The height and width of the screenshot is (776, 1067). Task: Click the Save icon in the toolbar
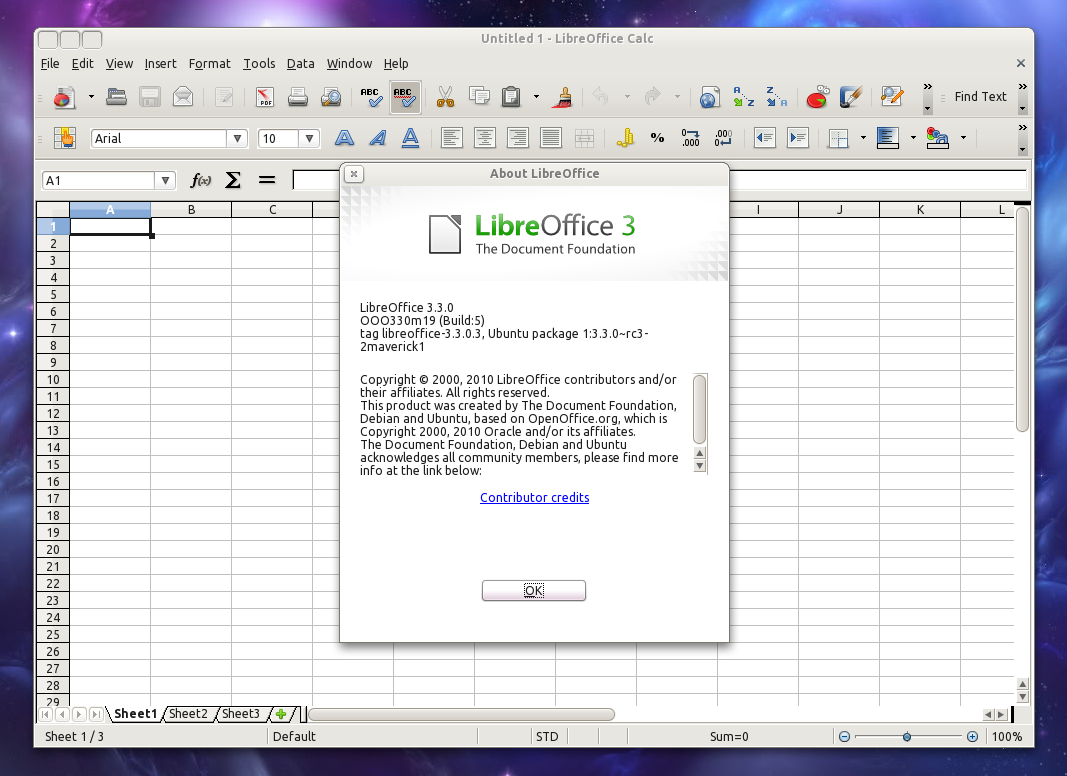click(x=150, y=97)
